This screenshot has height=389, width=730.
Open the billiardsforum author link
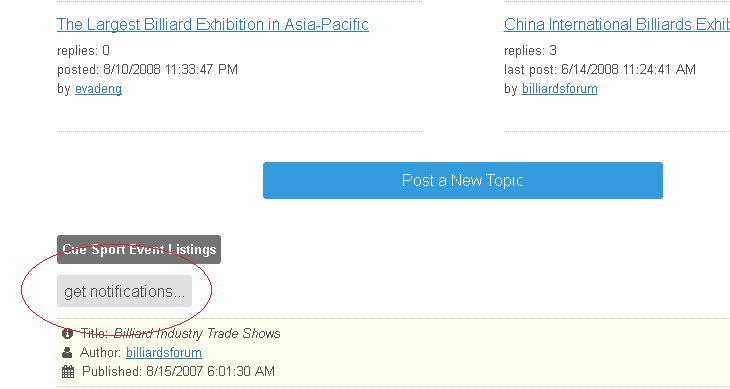[164, 352]
